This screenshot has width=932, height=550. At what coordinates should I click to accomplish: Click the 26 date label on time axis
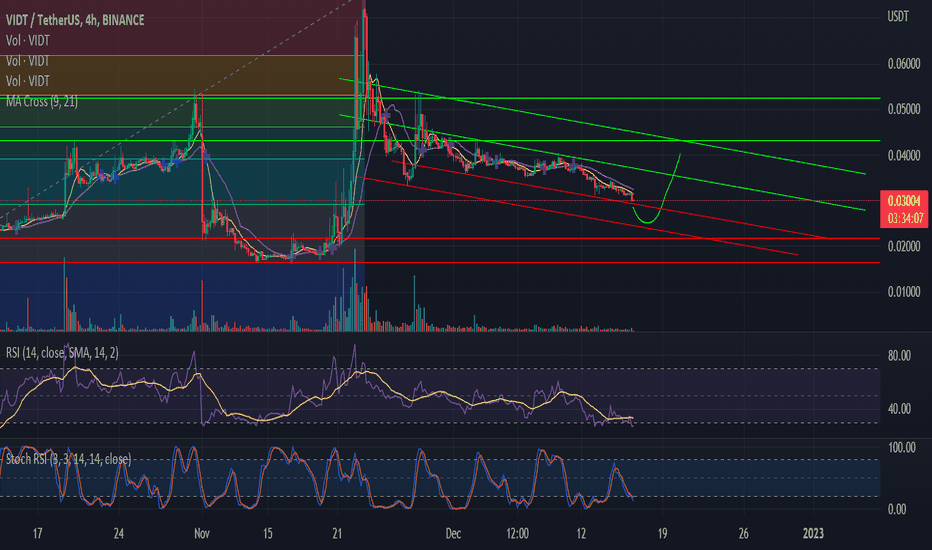click(743, 533)
